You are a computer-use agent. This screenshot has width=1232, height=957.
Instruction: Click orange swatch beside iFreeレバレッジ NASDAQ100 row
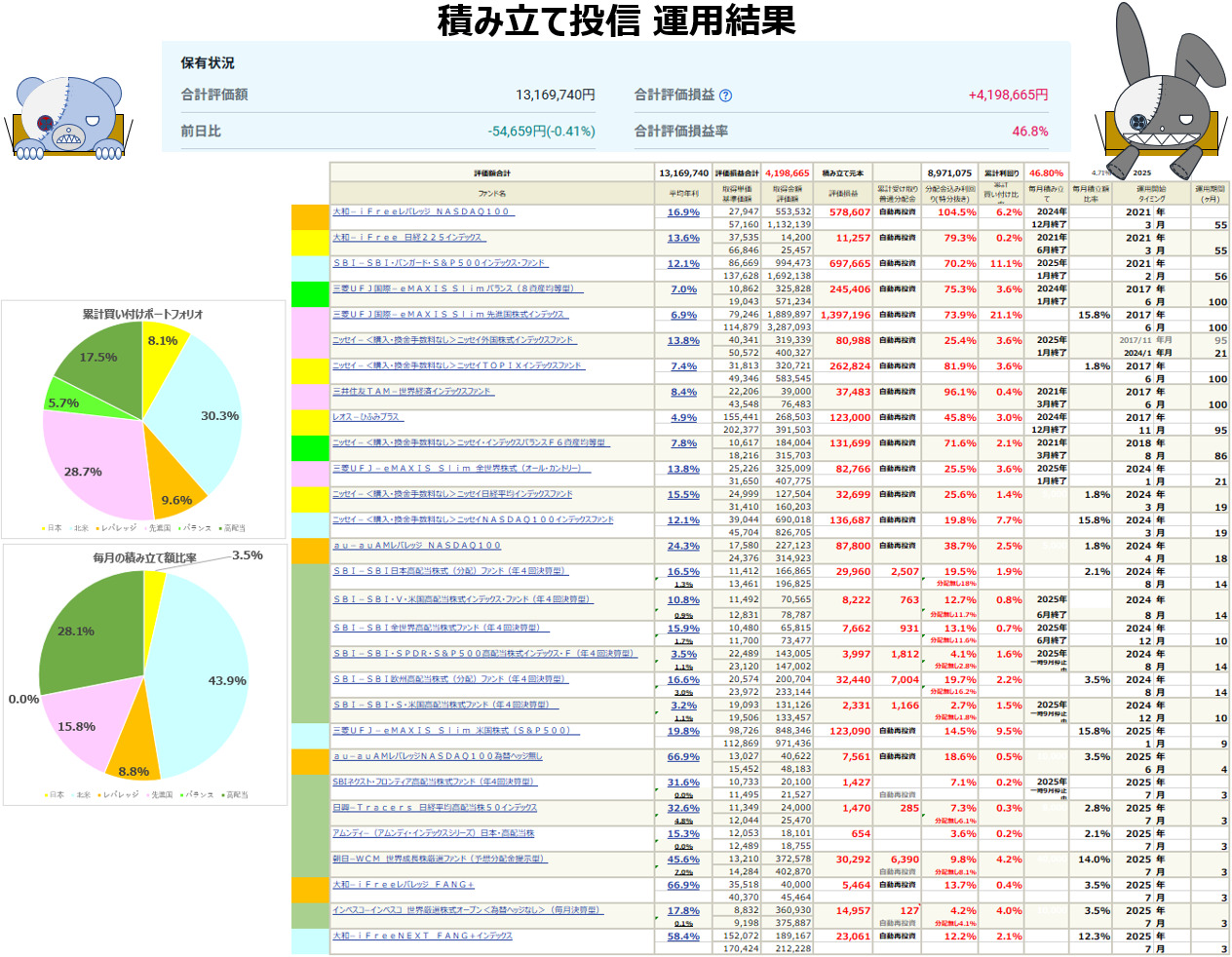point(310,217)
